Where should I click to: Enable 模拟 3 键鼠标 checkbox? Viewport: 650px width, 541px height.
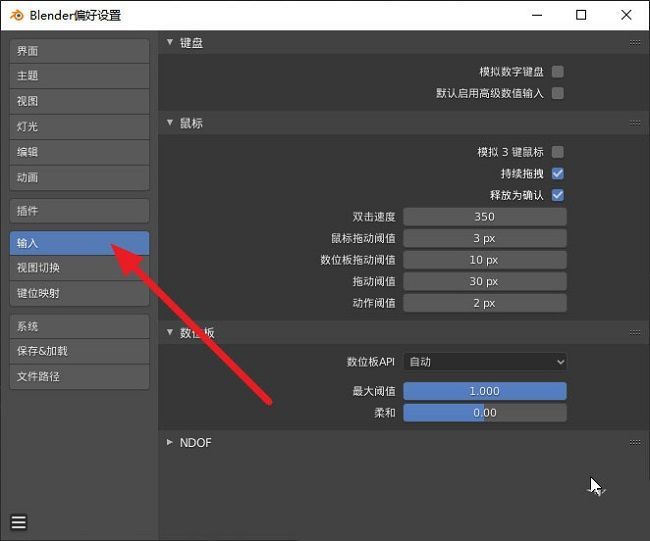pos(558,152)
